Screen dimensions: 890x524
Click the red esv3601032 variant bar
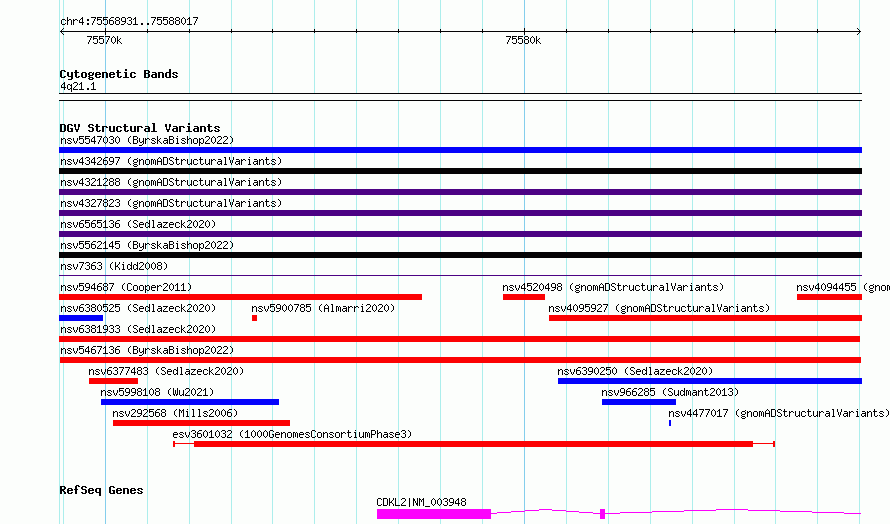point(473,444)
